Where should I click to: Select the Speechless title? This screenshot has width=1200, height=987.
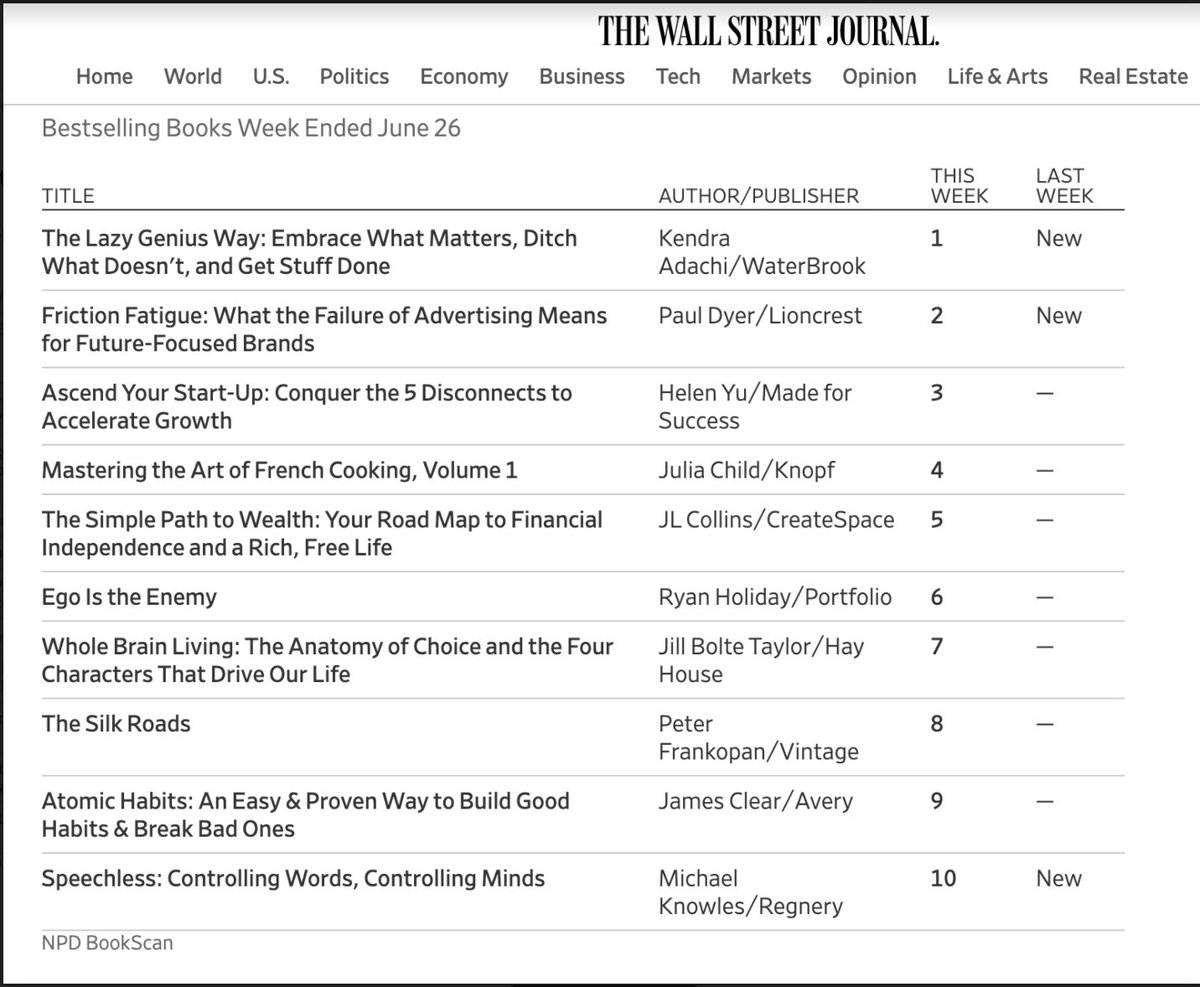coord(293,879)
